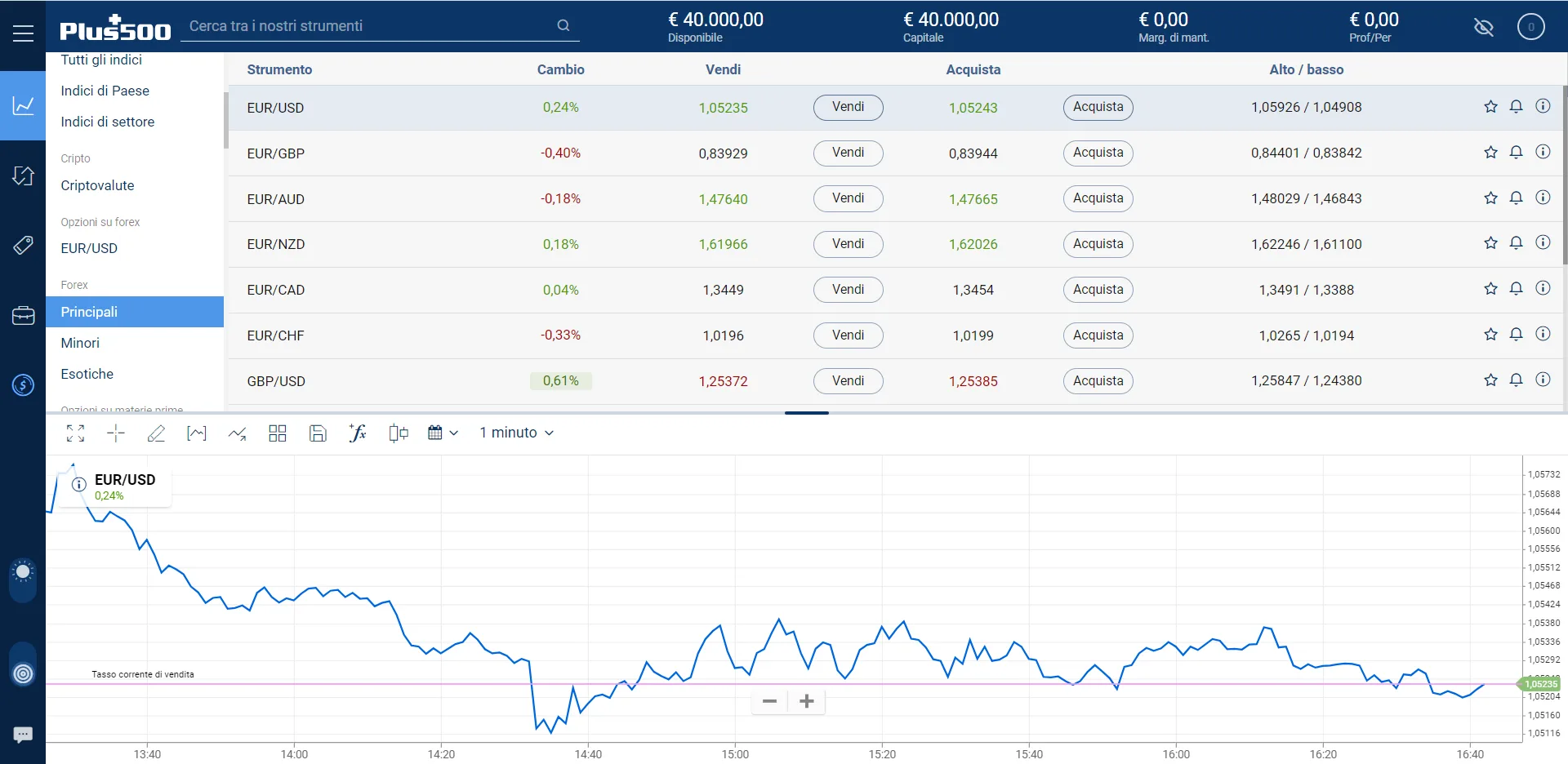Image resolution: width=1568 pixels, height=764 pixels.
Task: Save the chart with floppy icon
Action: [318, 433]
